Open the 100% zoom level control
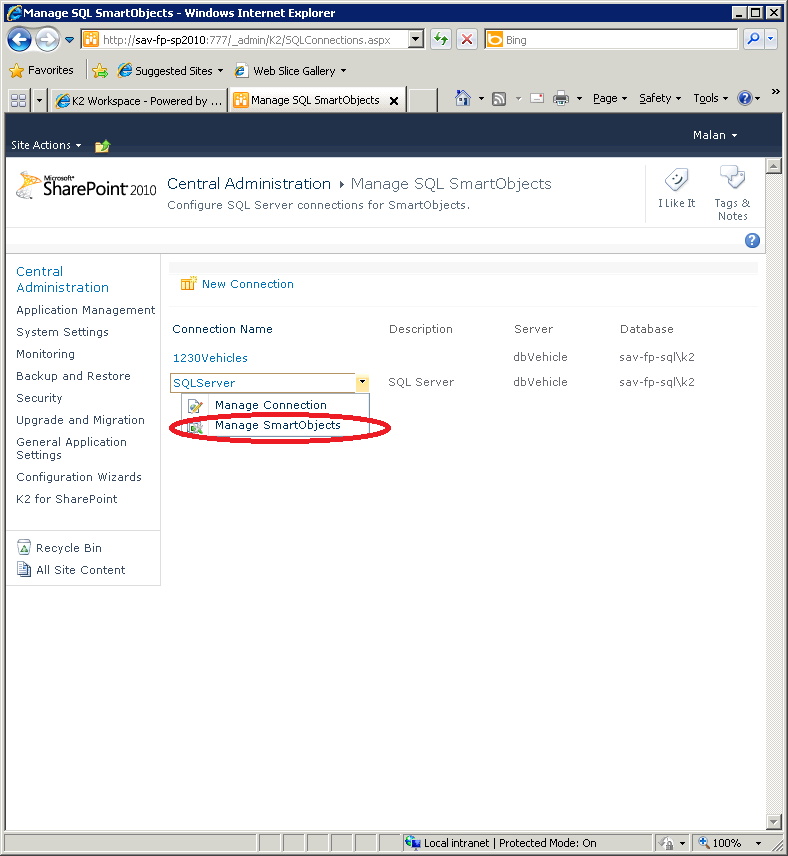This screenshot has width=788, height=856. (730, 843)
